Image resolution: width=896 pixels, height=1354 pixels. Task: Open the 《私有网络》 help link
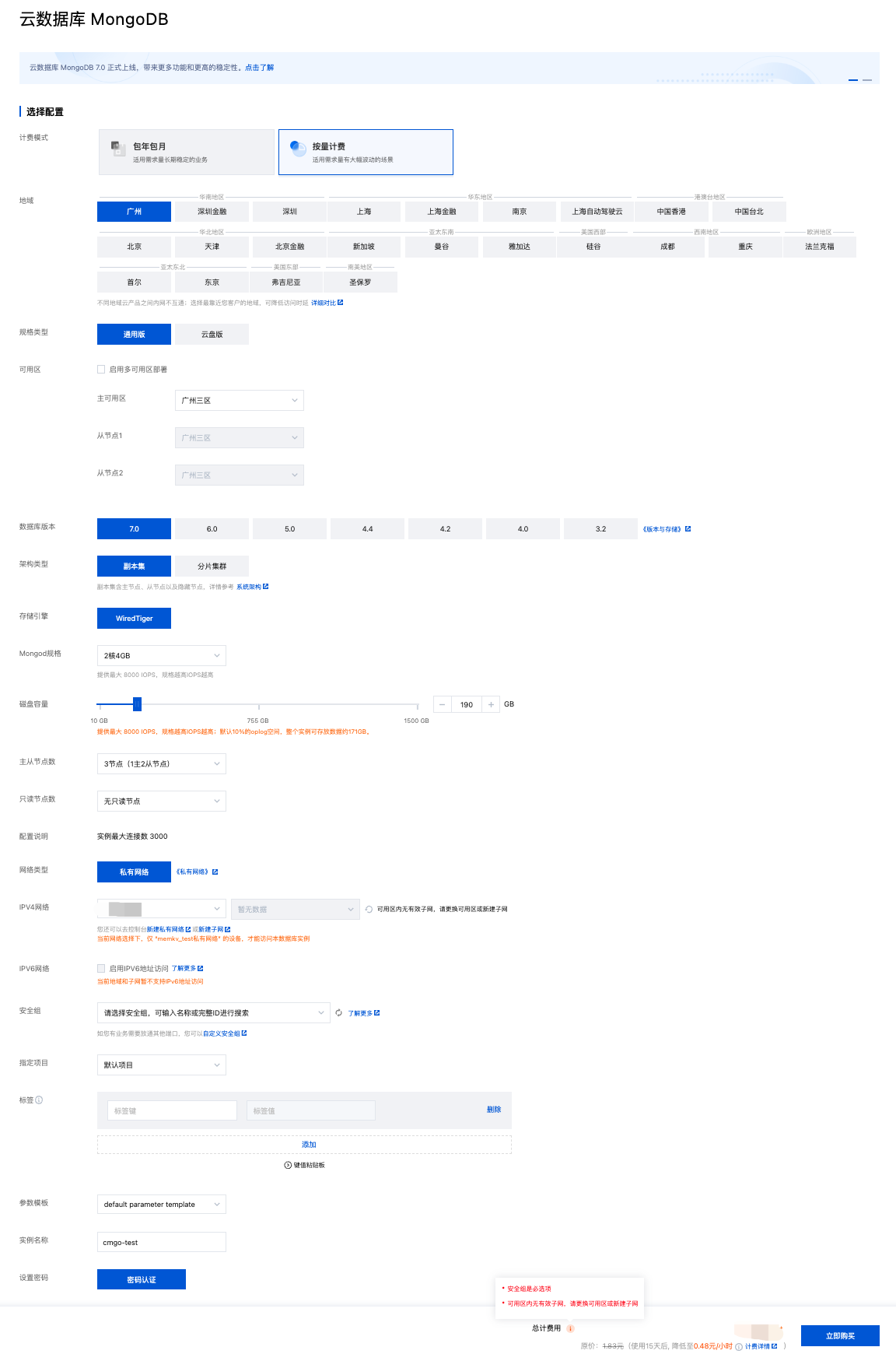click(x=197, y=872)
